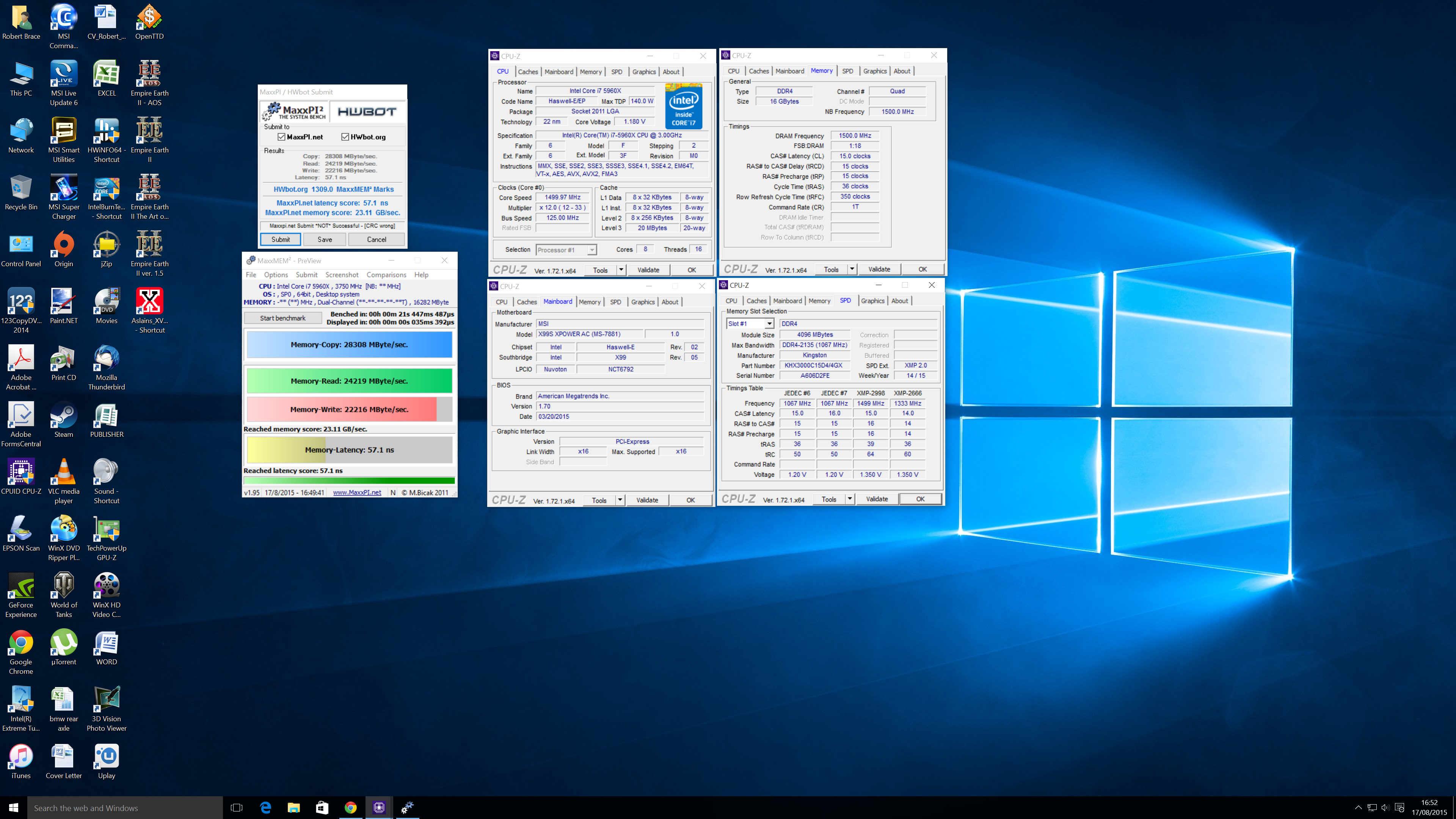1456x819 pixels.
Task: Open the Windows Store taskbar icon
Action: 322,808
